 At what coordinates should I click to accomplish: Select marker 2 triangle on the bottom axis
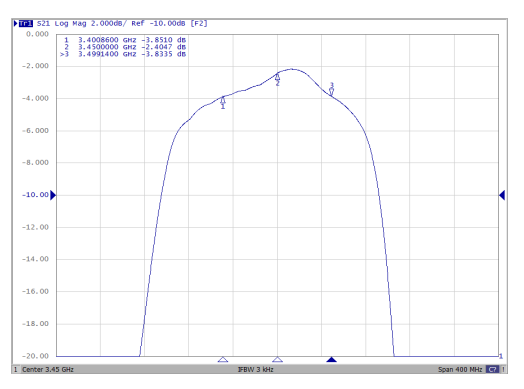[277, 360]
